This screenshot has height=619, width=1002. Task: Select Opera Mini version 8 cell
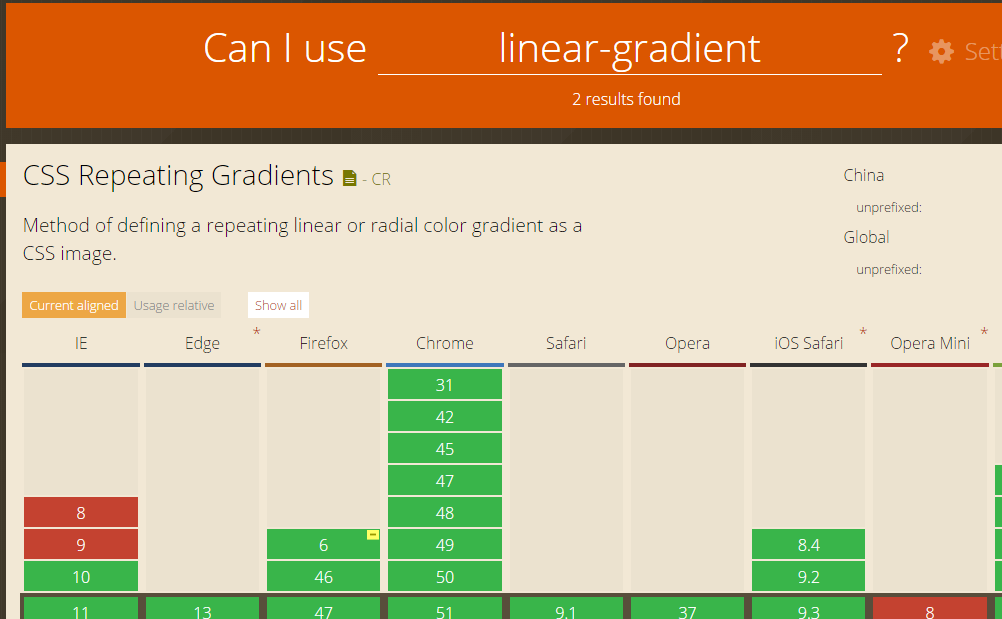(x=930, y=609)
